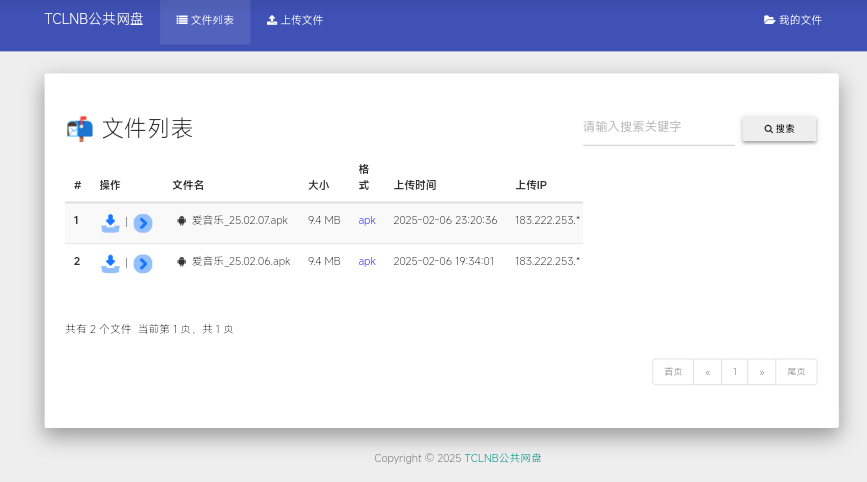Select file name 爱音乐_25.02.06.apk
Image resolution: width=867 pixels, height=482 pixels.
click(x=241, y=261)
